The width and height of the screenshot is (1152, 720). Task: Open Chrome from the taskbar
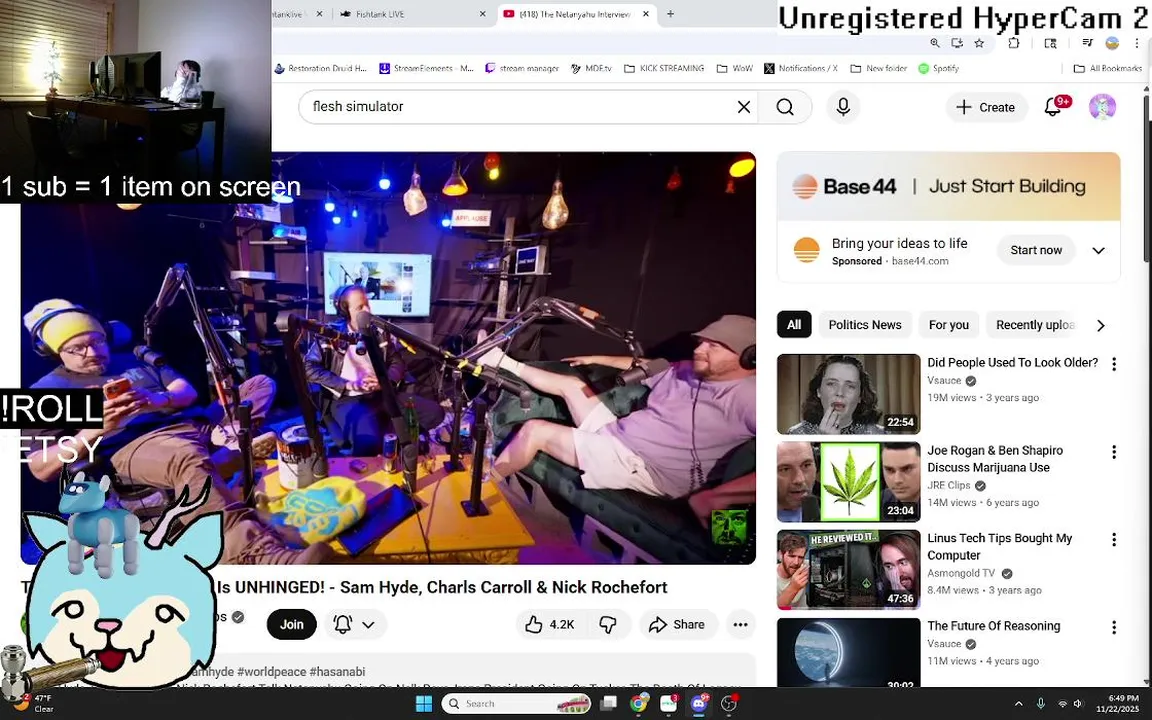point(639,704)
